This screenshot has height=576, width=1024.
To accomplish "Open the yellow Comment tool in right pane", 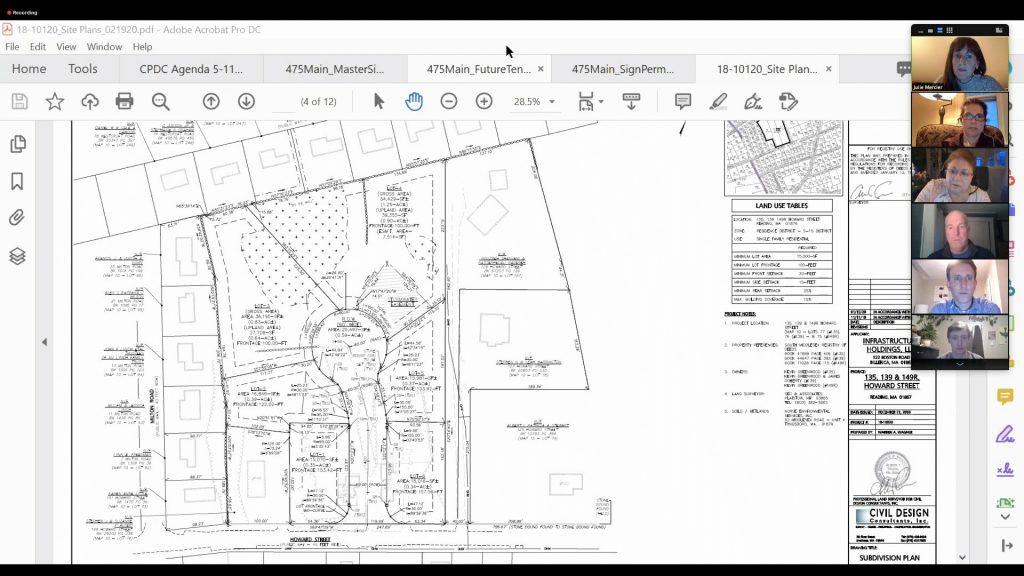I will (1005, 396).
